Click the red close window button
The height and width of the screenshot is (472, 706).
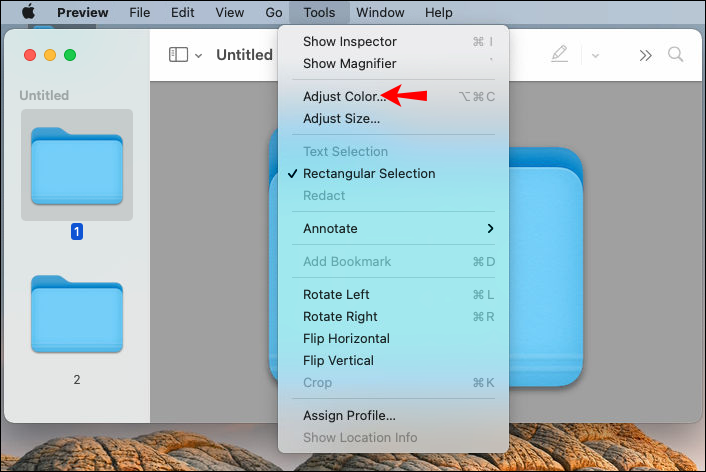31,55
